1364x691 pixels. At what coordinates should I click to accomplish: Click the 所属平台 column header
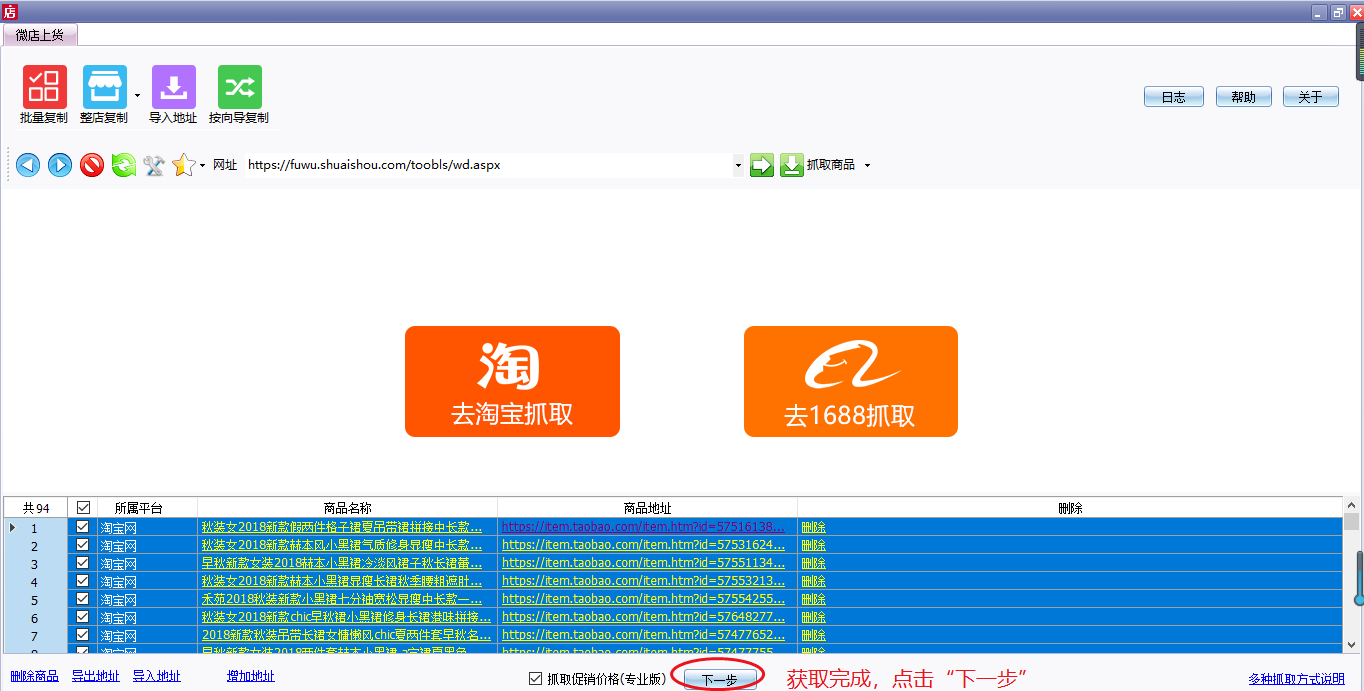point(139,508)
